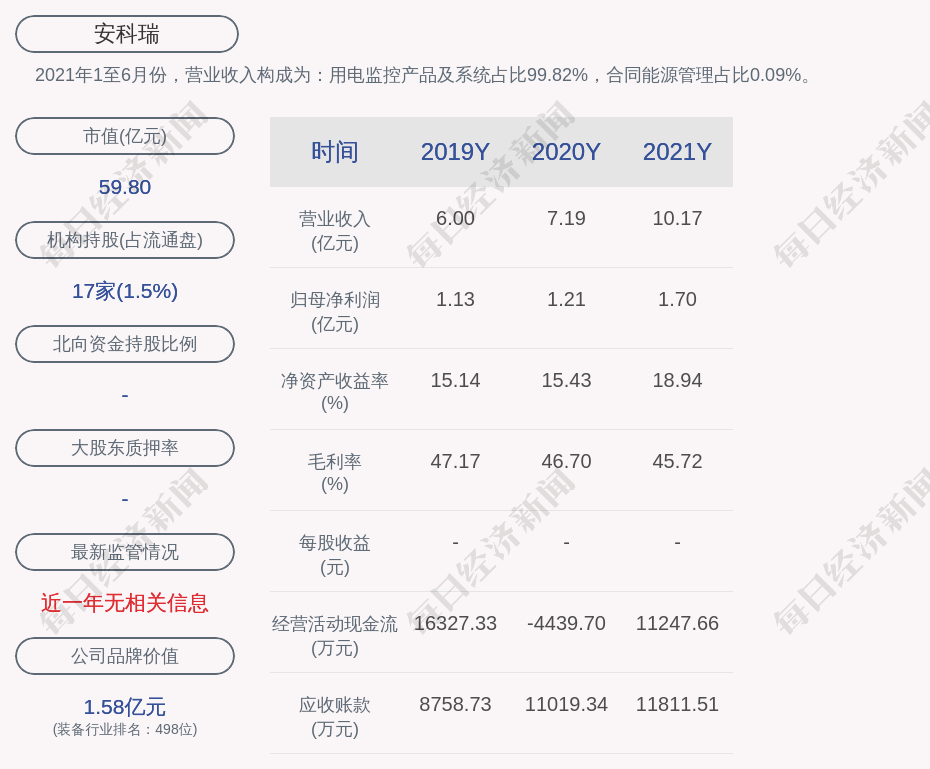Screen dimensions: 930x769
Task: Select the 2019Y column header
Action: [x=455, y=152]
